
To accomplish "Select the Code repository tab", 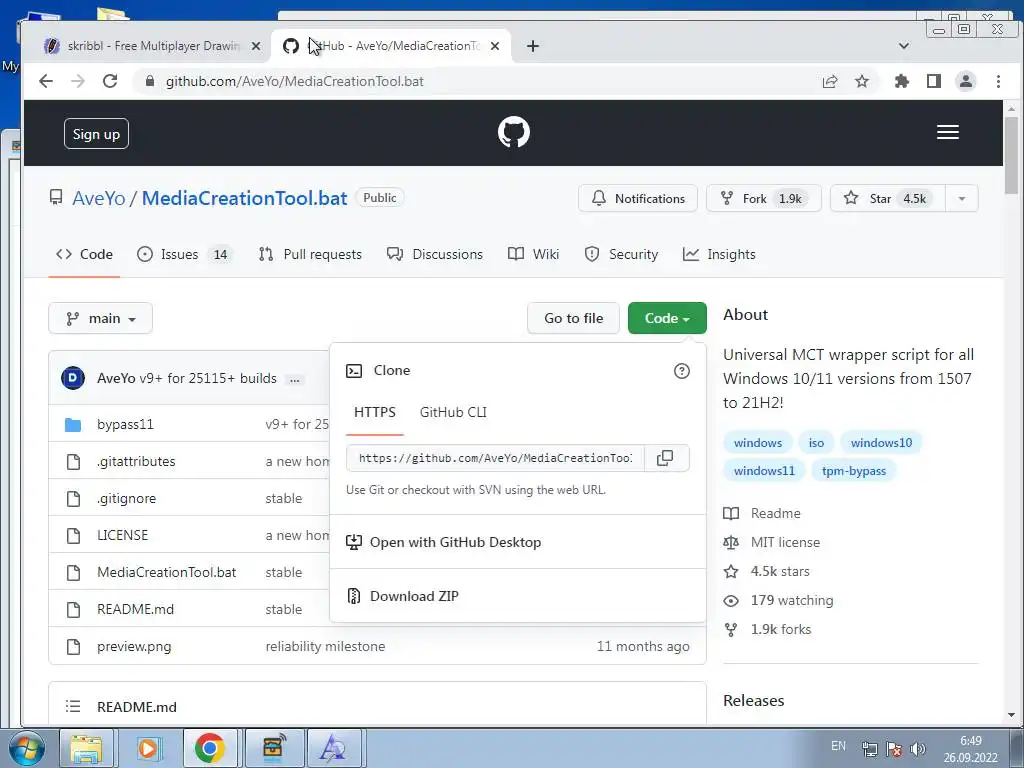I will [84, 254].
